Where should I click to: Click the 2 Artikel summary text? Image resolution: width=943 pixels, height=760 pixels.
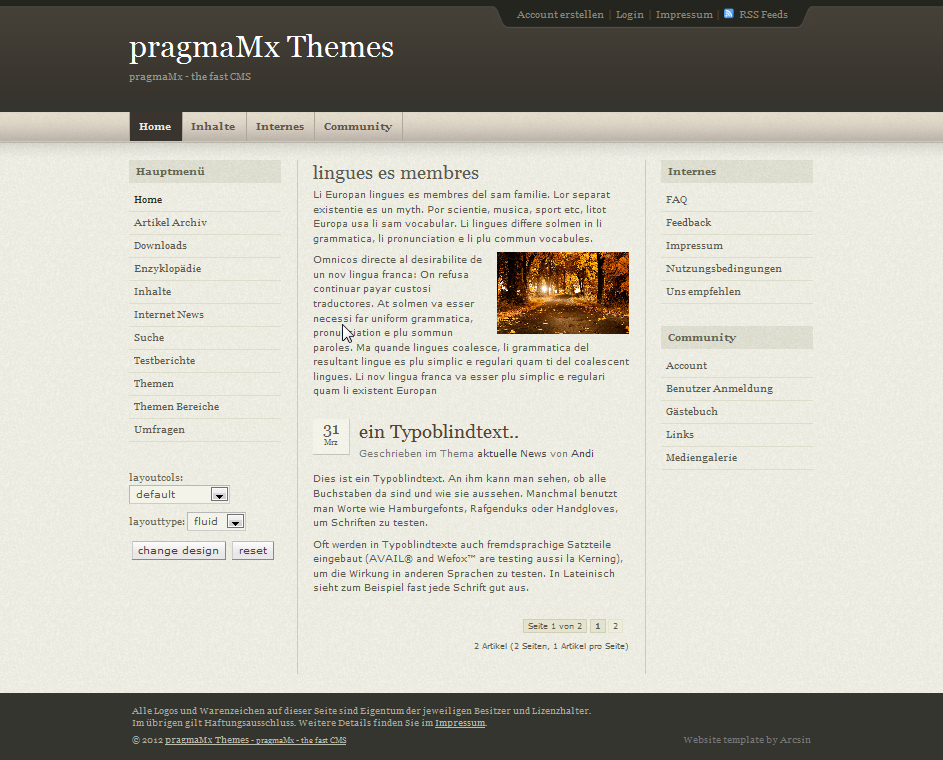point(551,646)
